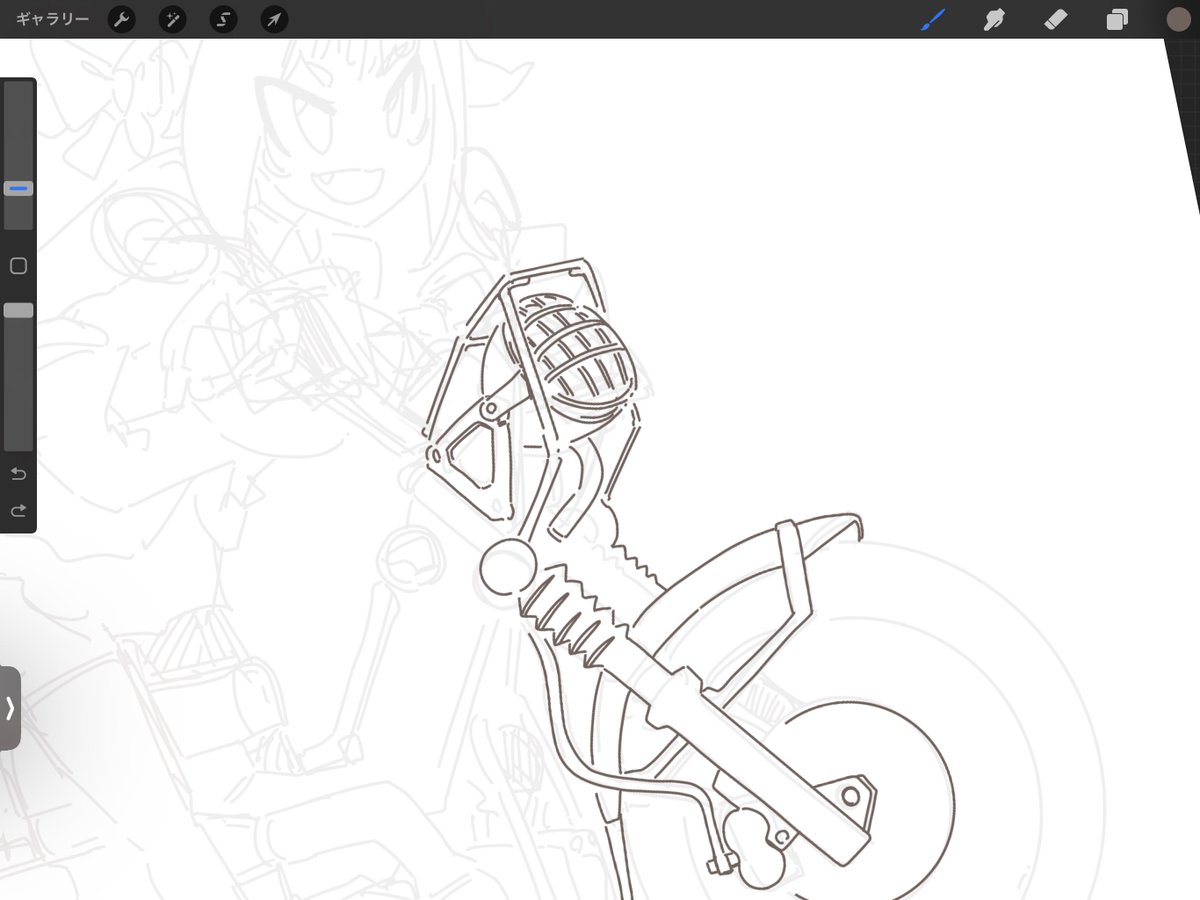Select the Brush tool

[932, 19]
